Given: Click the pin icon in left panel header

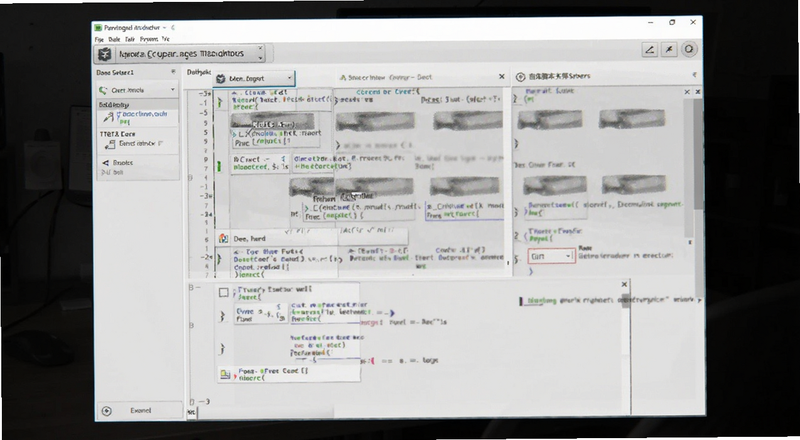Looking at the screenshot, I should click(173, 72).
